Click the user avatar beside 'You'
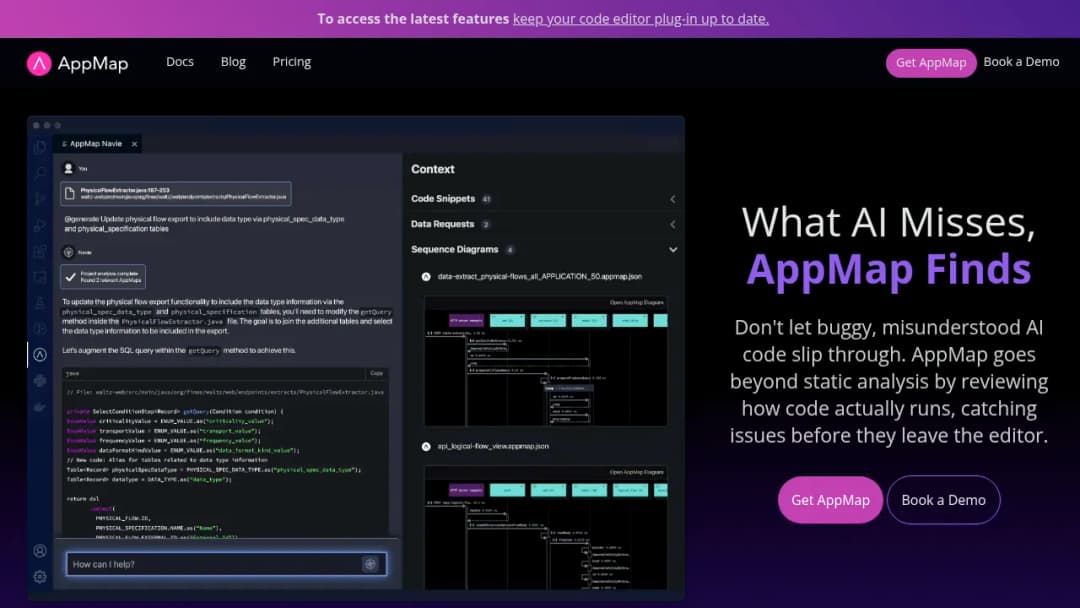1080x608 pixels. pos(68,168)
